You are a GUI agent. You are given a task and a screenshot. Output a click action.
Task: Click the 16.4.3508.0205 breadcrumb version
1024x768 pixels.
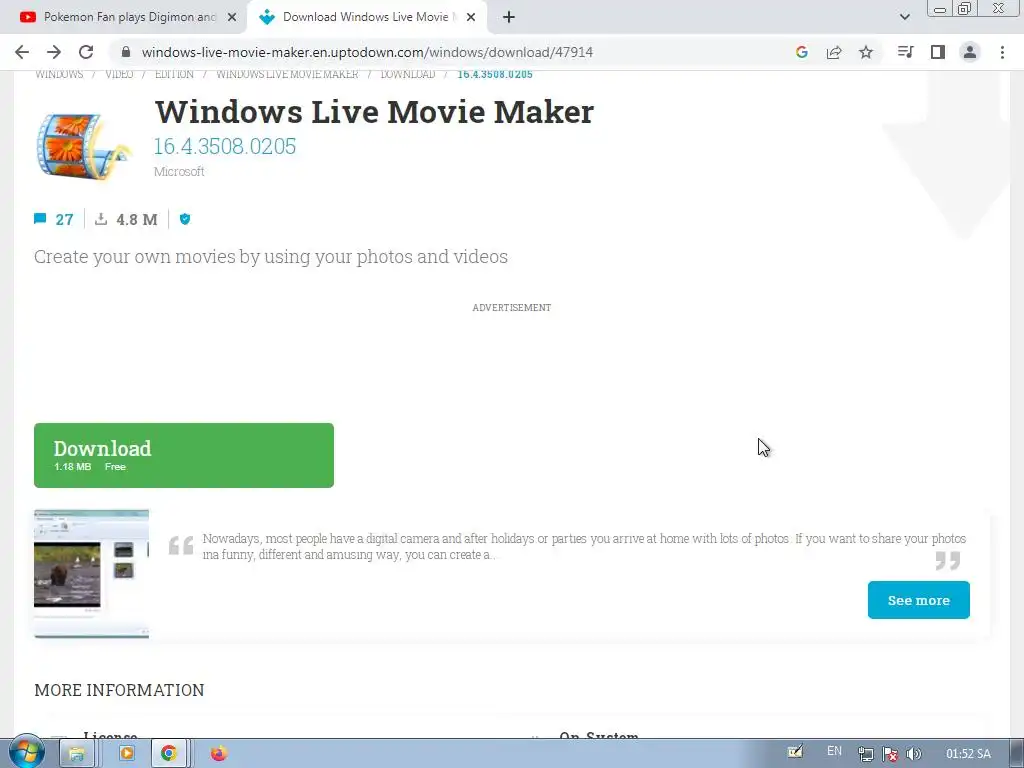tap(495, 74)
